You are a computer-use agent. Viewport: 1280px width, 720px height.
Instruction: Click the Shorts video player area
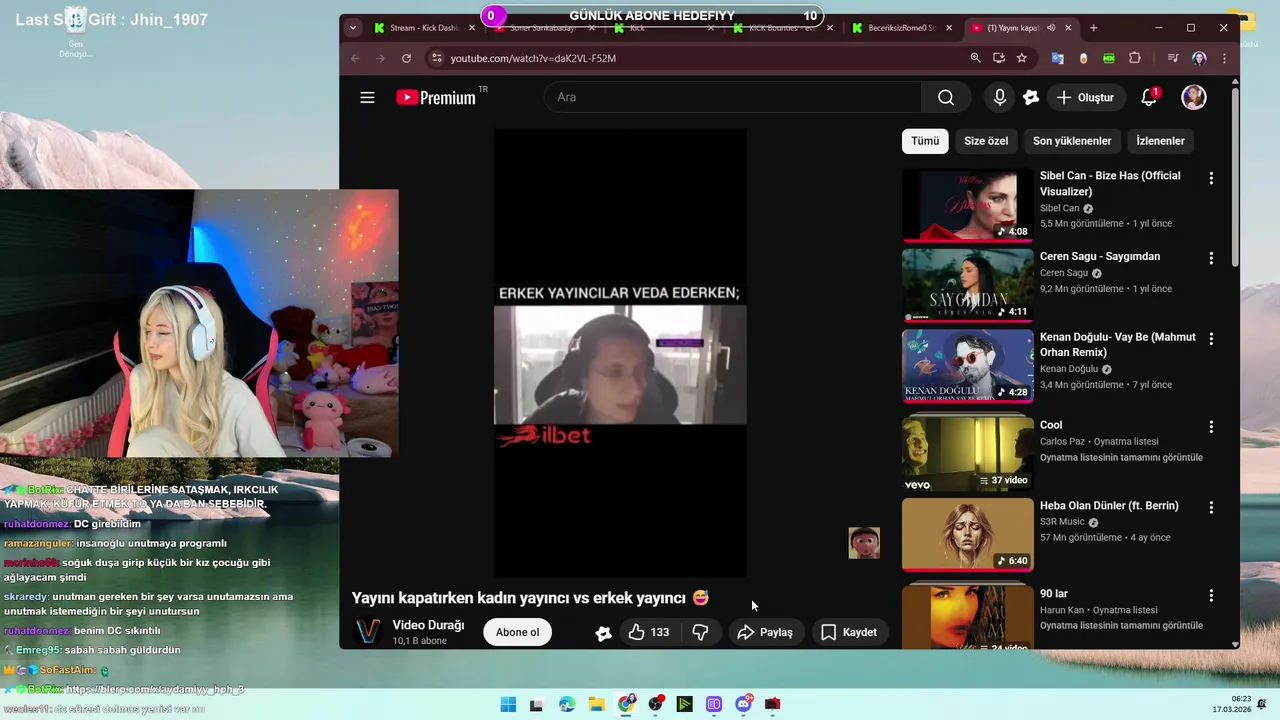620,353
